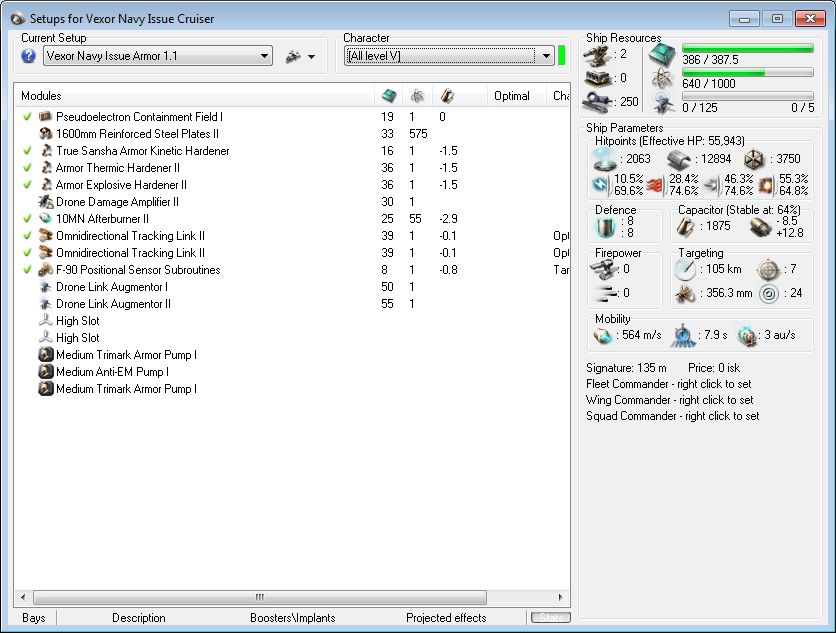
Task: Click the ship setup icon beside Current Setup
Action: (x=293, y=55)
